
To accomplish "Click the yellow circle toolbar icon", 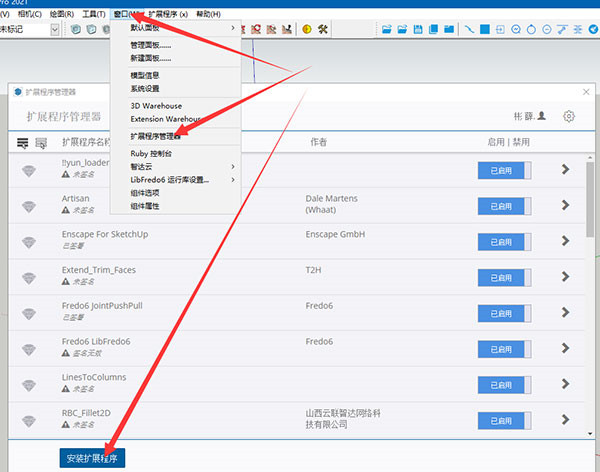I will tap(307, 29).
